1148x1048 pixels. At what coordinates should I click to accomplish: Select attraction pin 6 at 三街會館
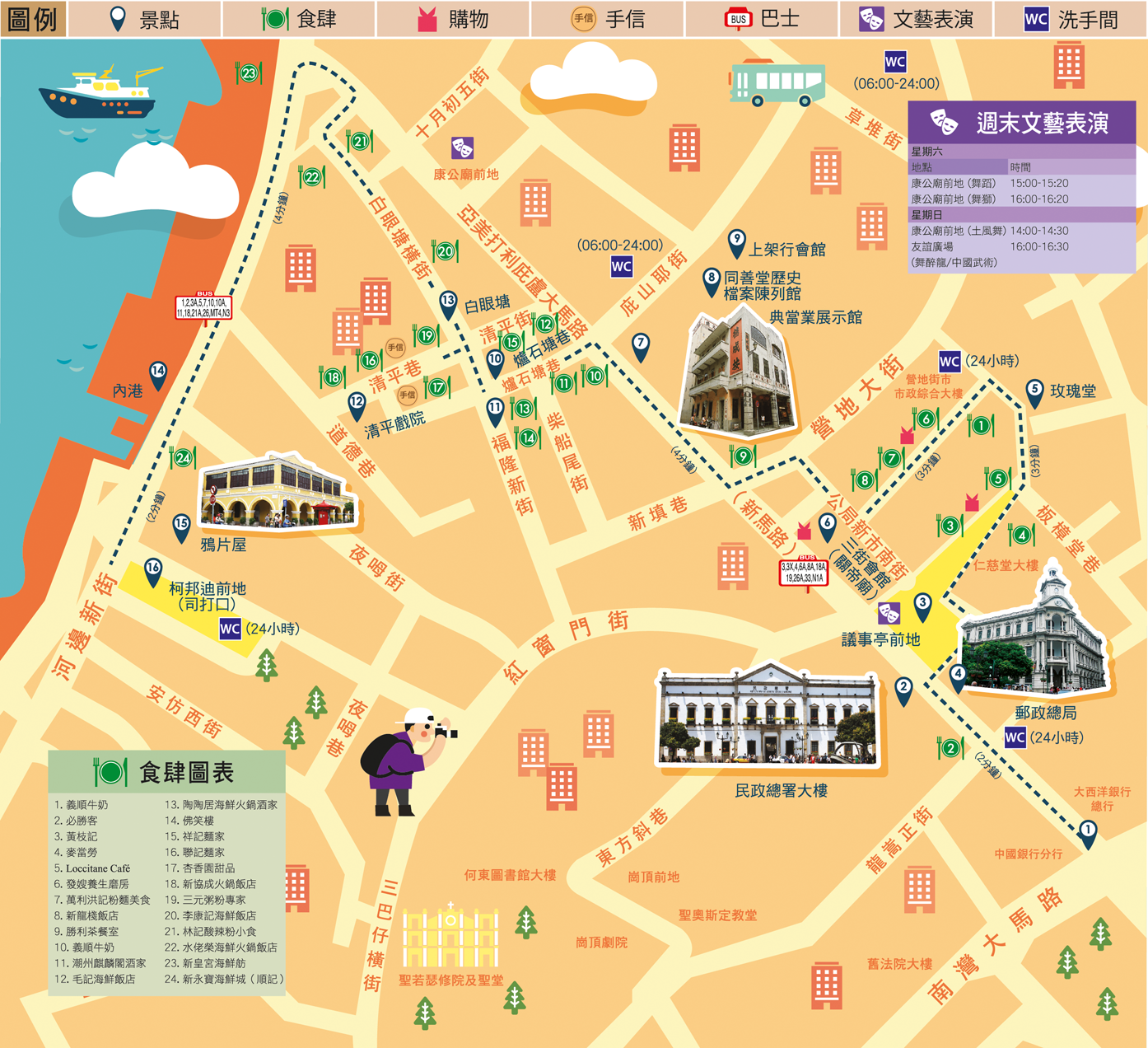tap(827, 527)
